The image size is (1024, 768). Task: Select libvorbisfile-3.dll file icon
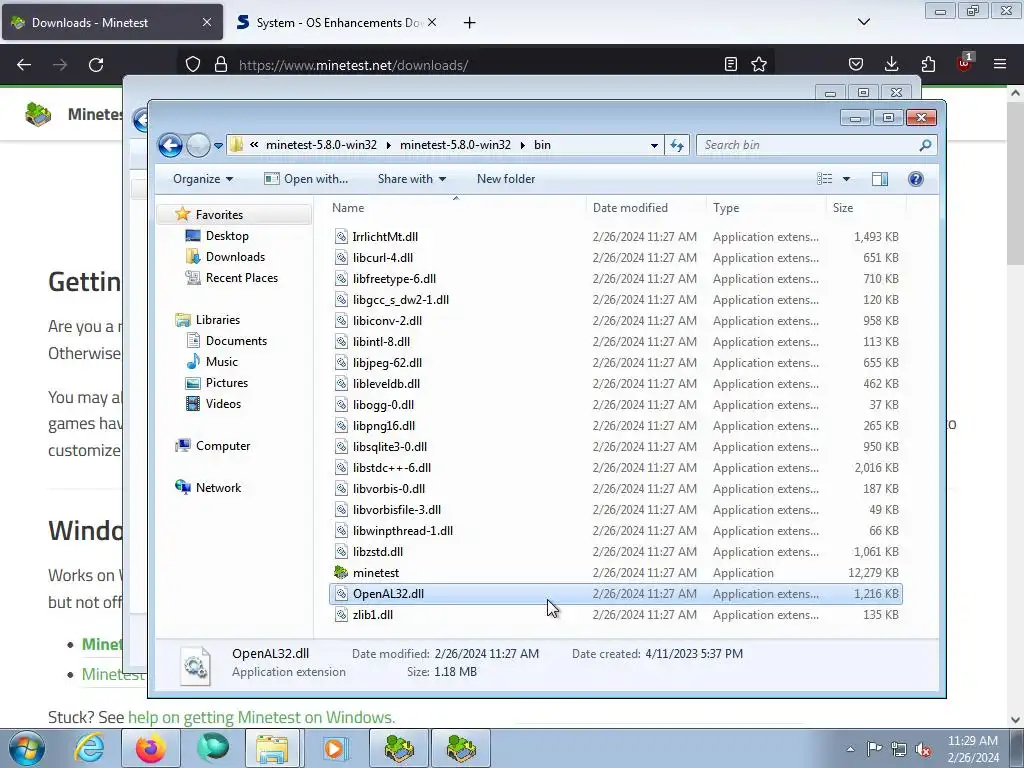point(341,510)
